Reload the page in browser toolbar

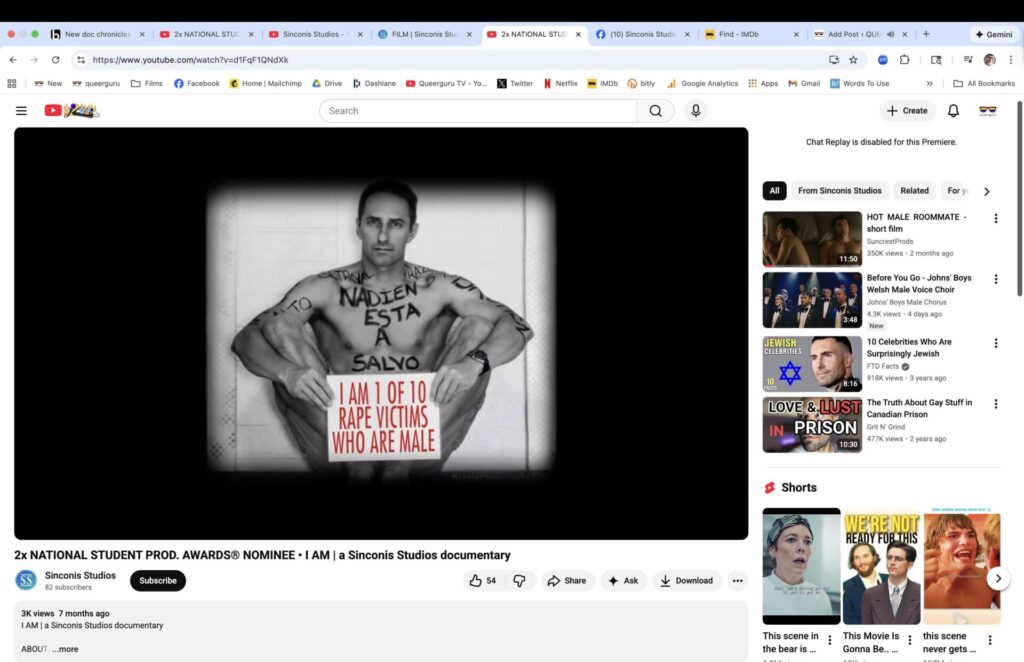(56, 60)
